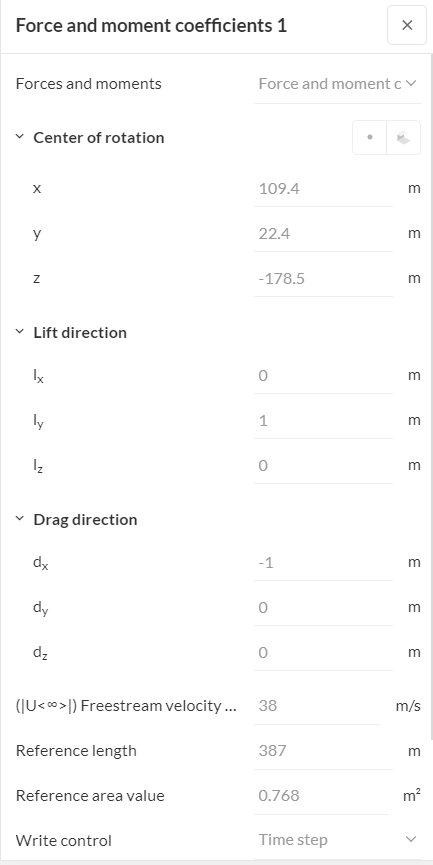Edit the center of rotation x value 109.4
This screenshot has width=433, height=865.
click(323, 189)
